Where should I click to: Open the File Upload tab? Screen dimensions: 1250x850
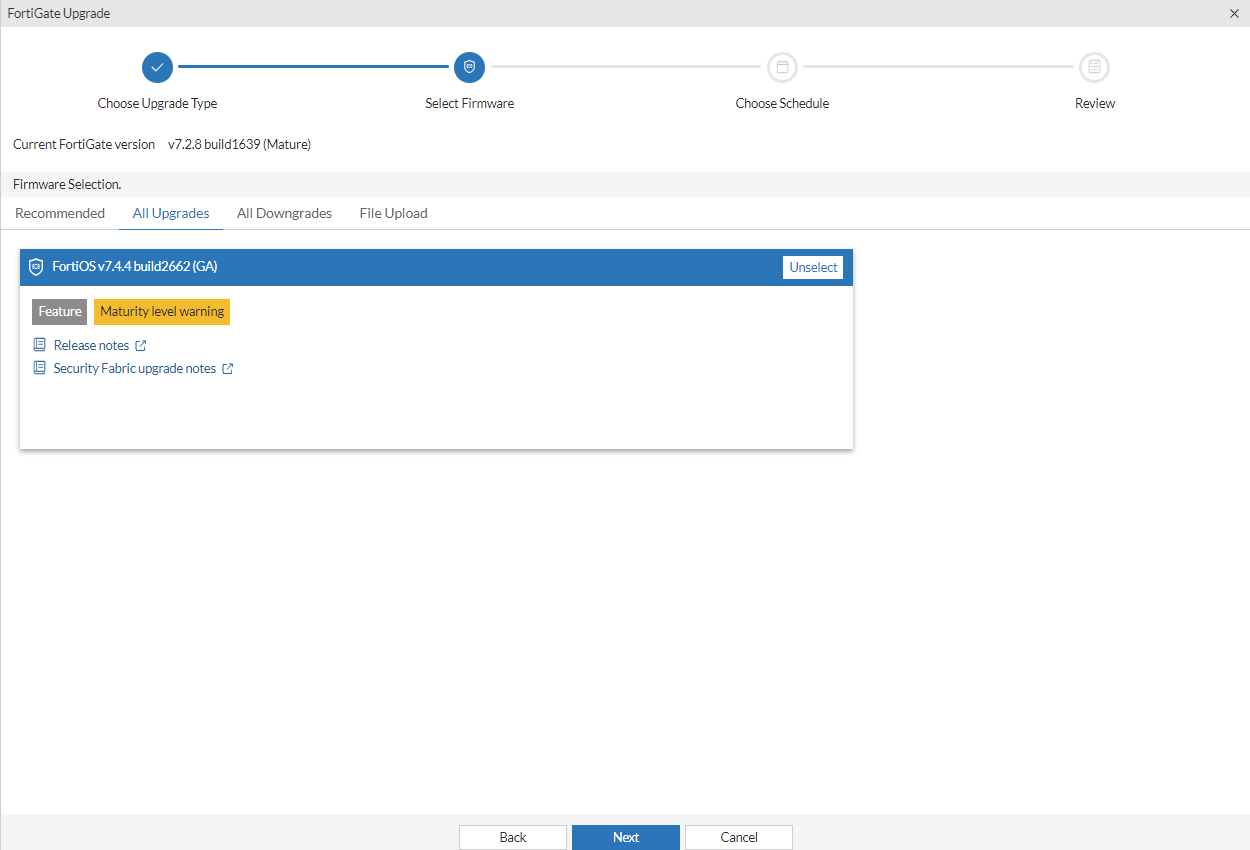click(393, 213)
